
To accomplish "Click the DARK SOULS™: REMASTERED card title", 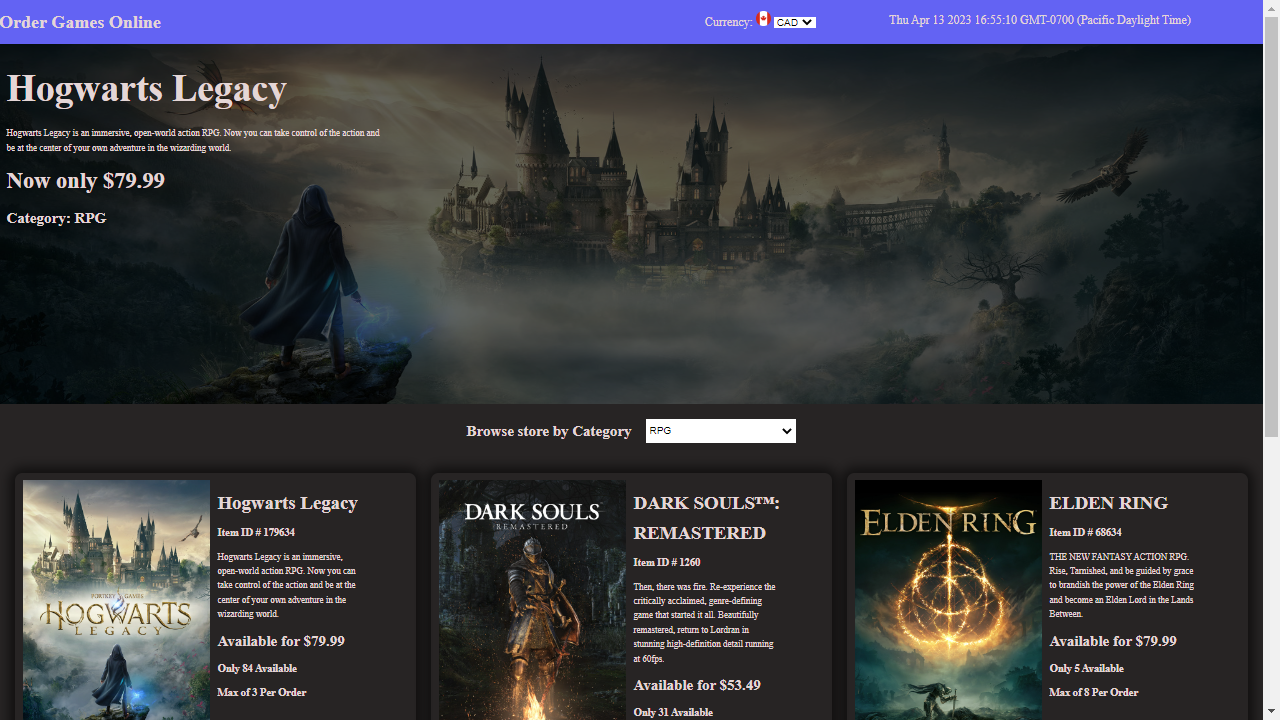I will tap(706, 518).
